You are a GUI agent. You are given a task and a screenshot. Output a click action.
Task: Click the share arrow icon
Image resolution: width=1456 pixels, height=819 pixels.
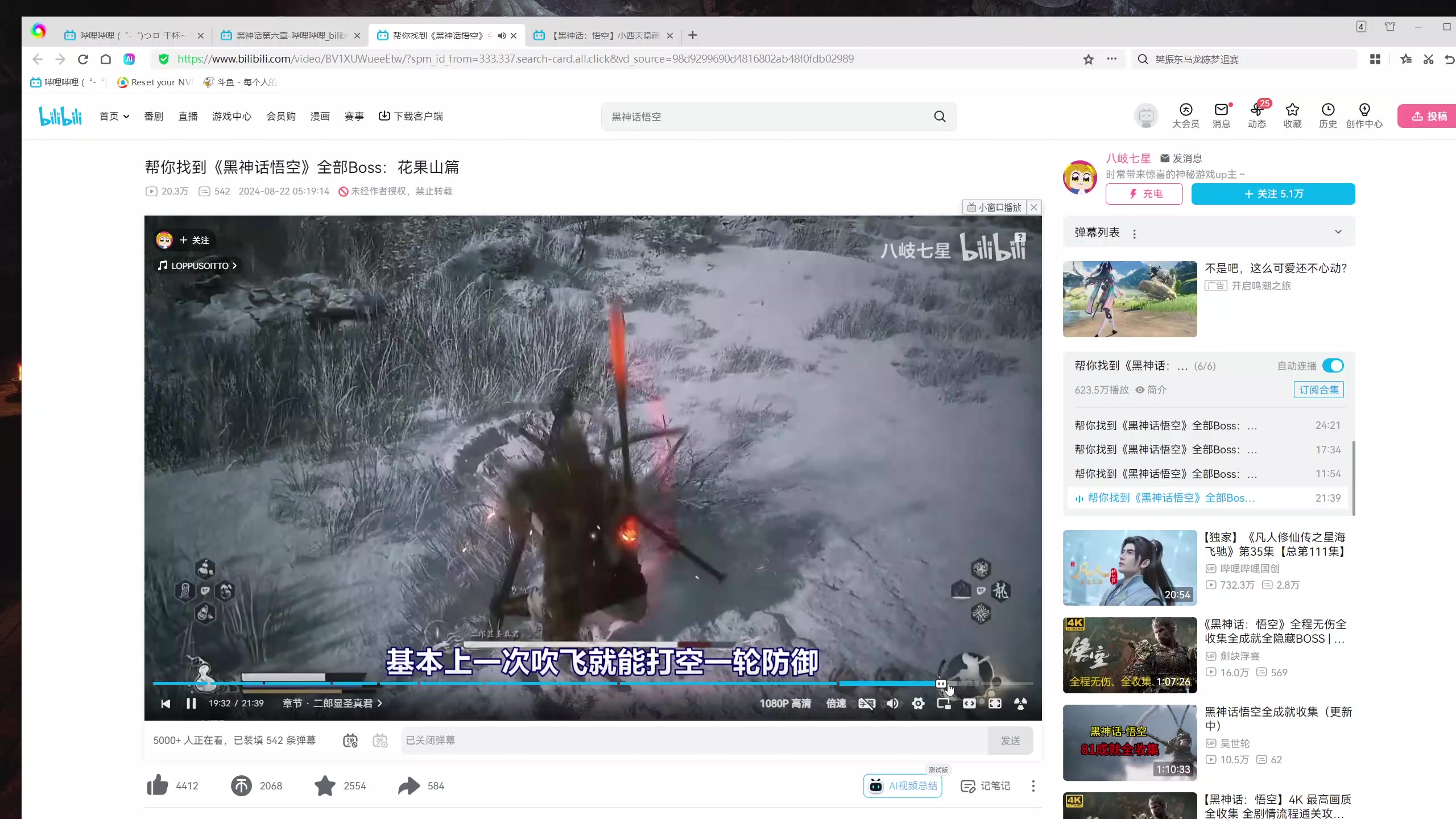pos(408,785)
